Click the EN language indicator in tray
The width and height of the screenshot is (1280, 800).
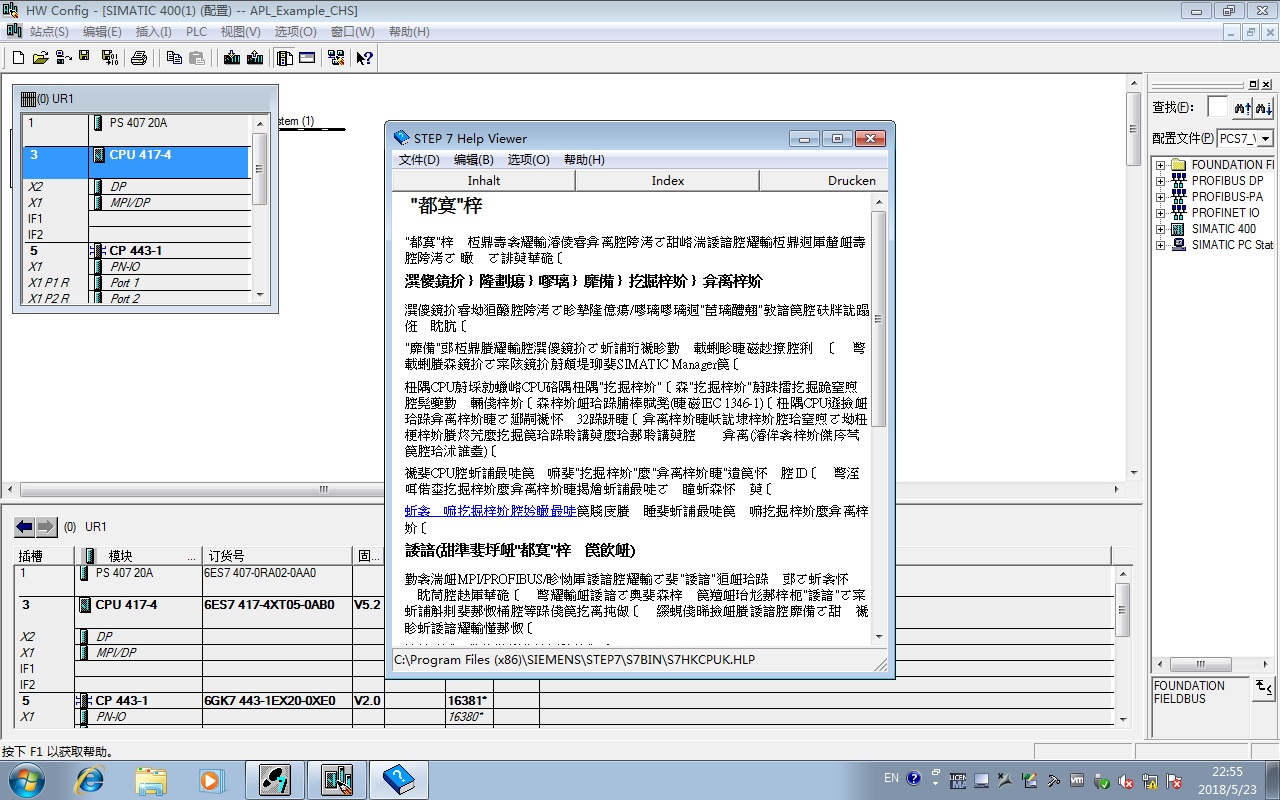tap(891, 778)
